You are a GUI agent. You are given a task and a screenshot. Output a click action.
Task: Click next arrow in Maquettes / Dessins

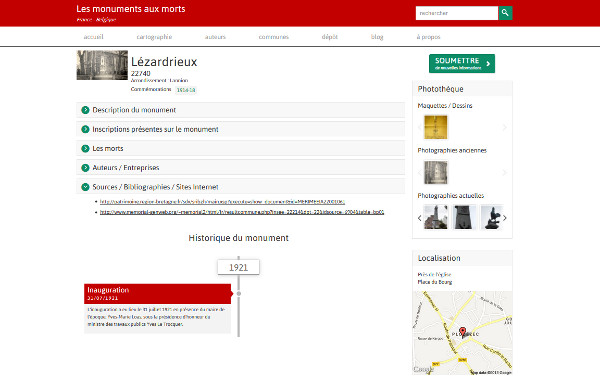point(505,127)
